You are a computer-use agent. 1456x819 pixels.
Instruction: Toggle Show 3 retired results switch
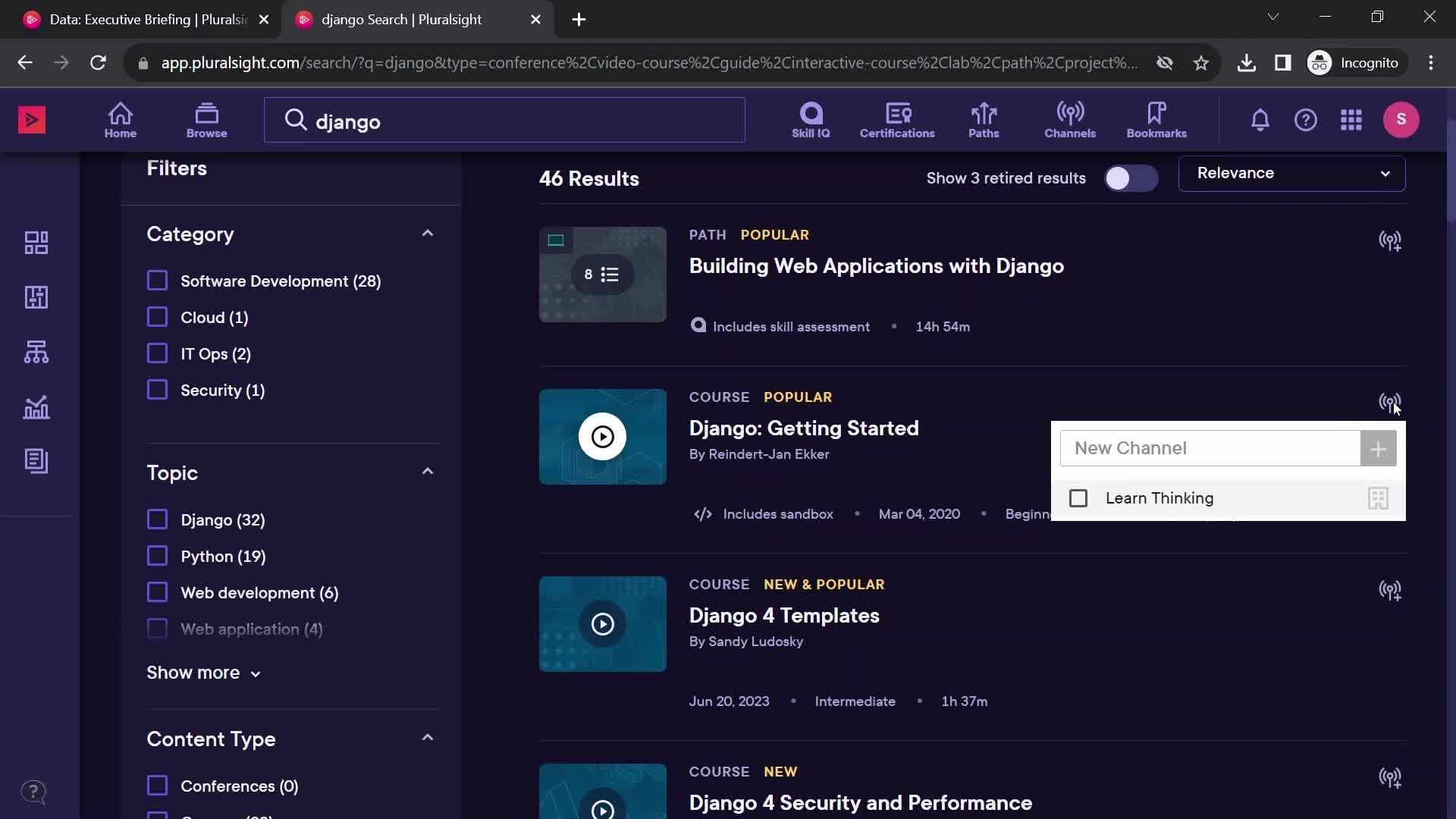[1130, 178]
